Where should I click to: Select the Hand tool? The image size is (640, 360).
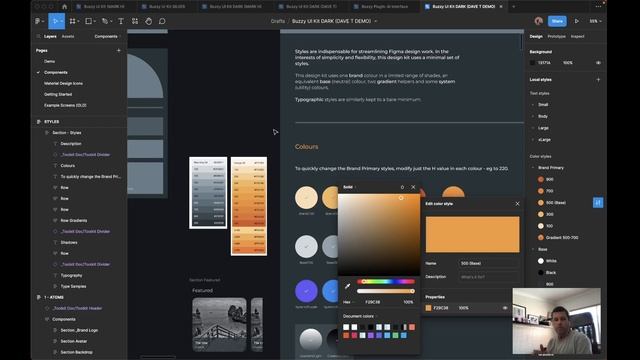(x=149, y=21)
